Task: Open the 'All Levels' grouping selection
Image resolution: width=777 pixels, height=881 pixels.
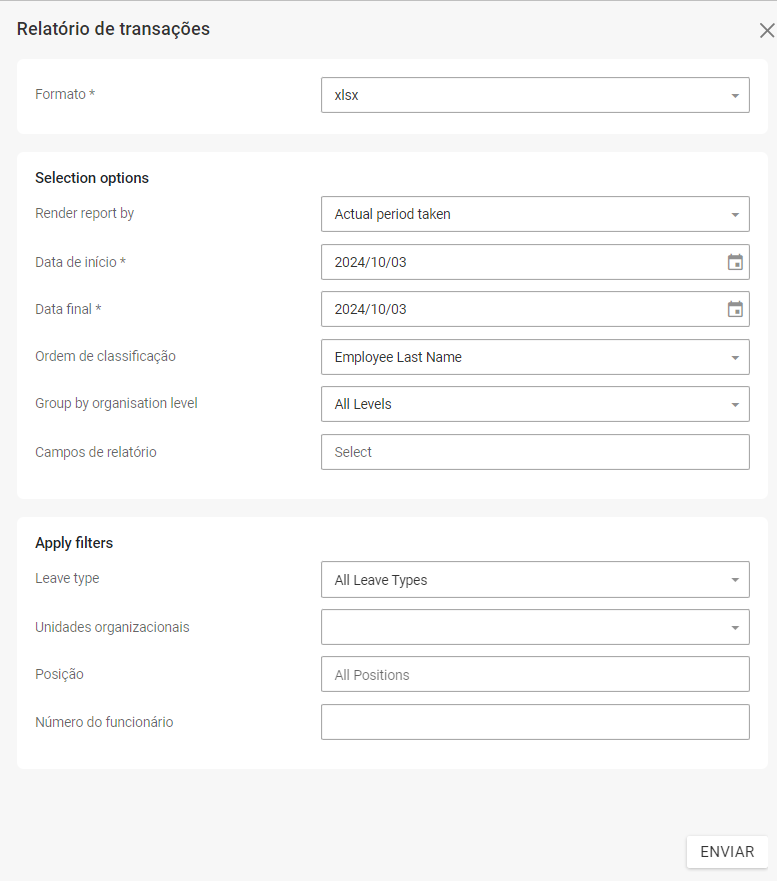Action: pyautogui.click(x=363, y=405)
